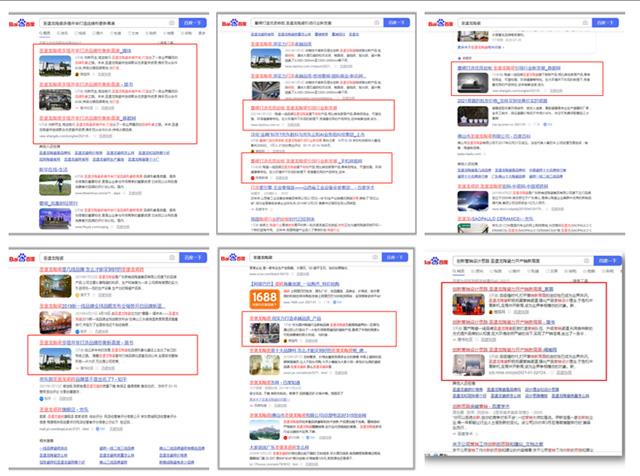Focus the search query field in the bottom-right screenshot

(523, 260)
